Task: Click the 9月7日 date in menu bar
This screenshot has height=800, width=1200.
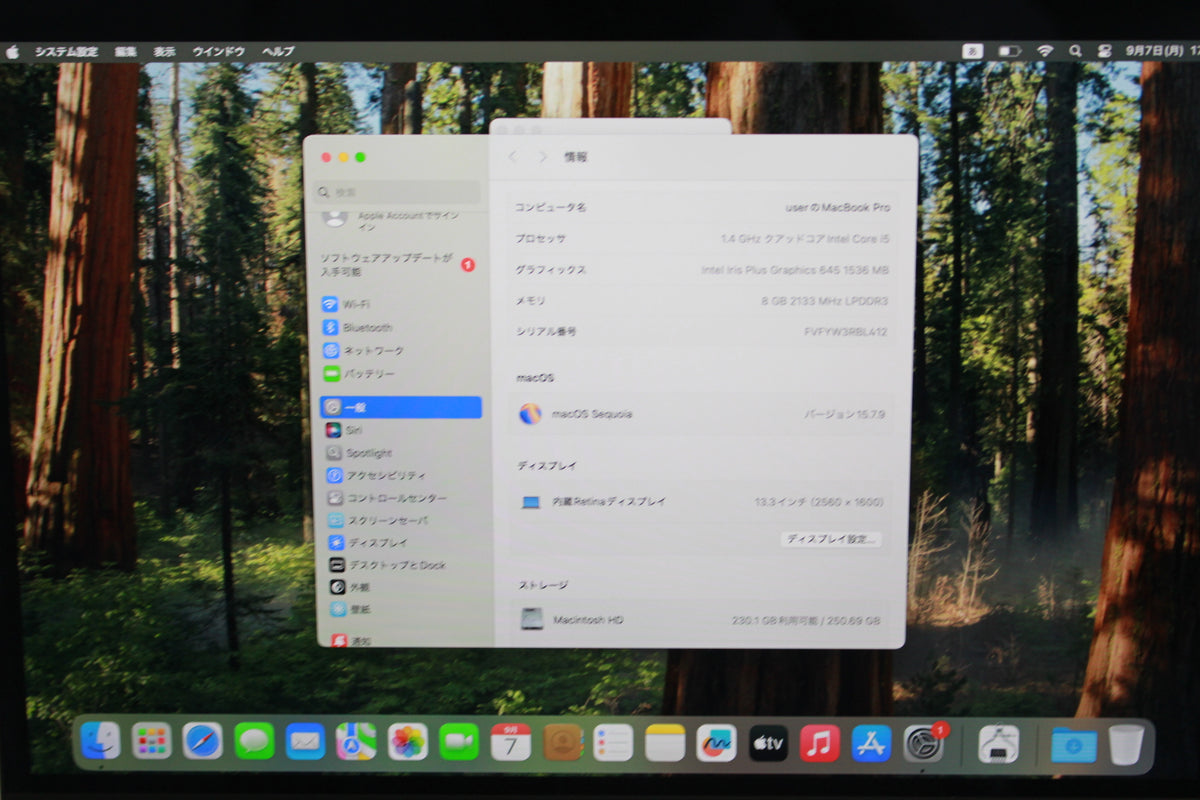Action: coord(1153,50)
